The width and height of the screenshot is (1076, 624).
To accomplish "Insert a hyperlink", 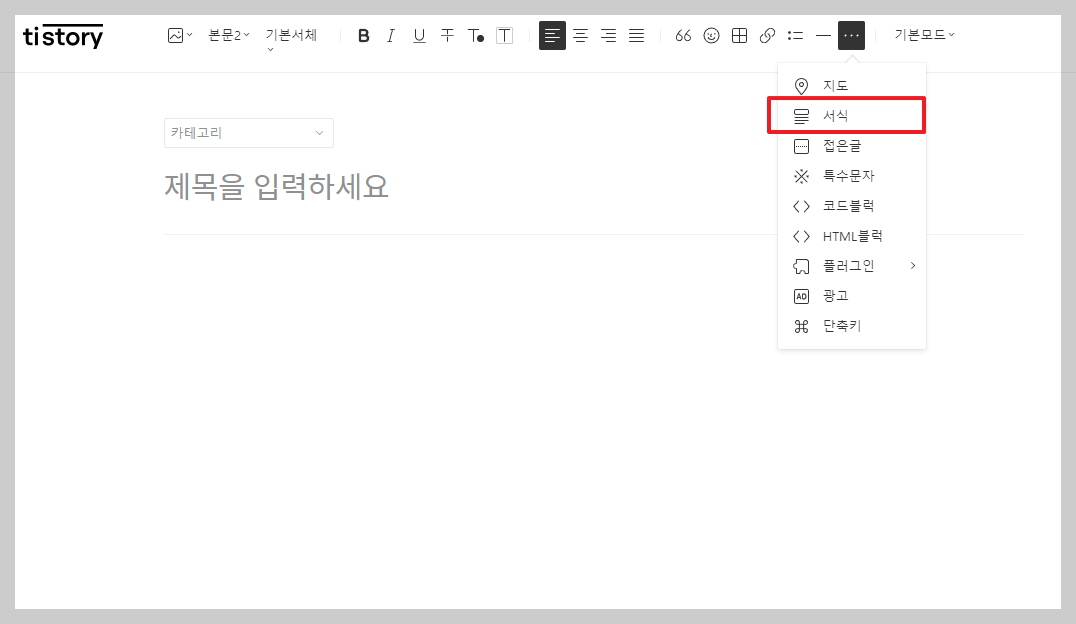I will coord(767,35).
